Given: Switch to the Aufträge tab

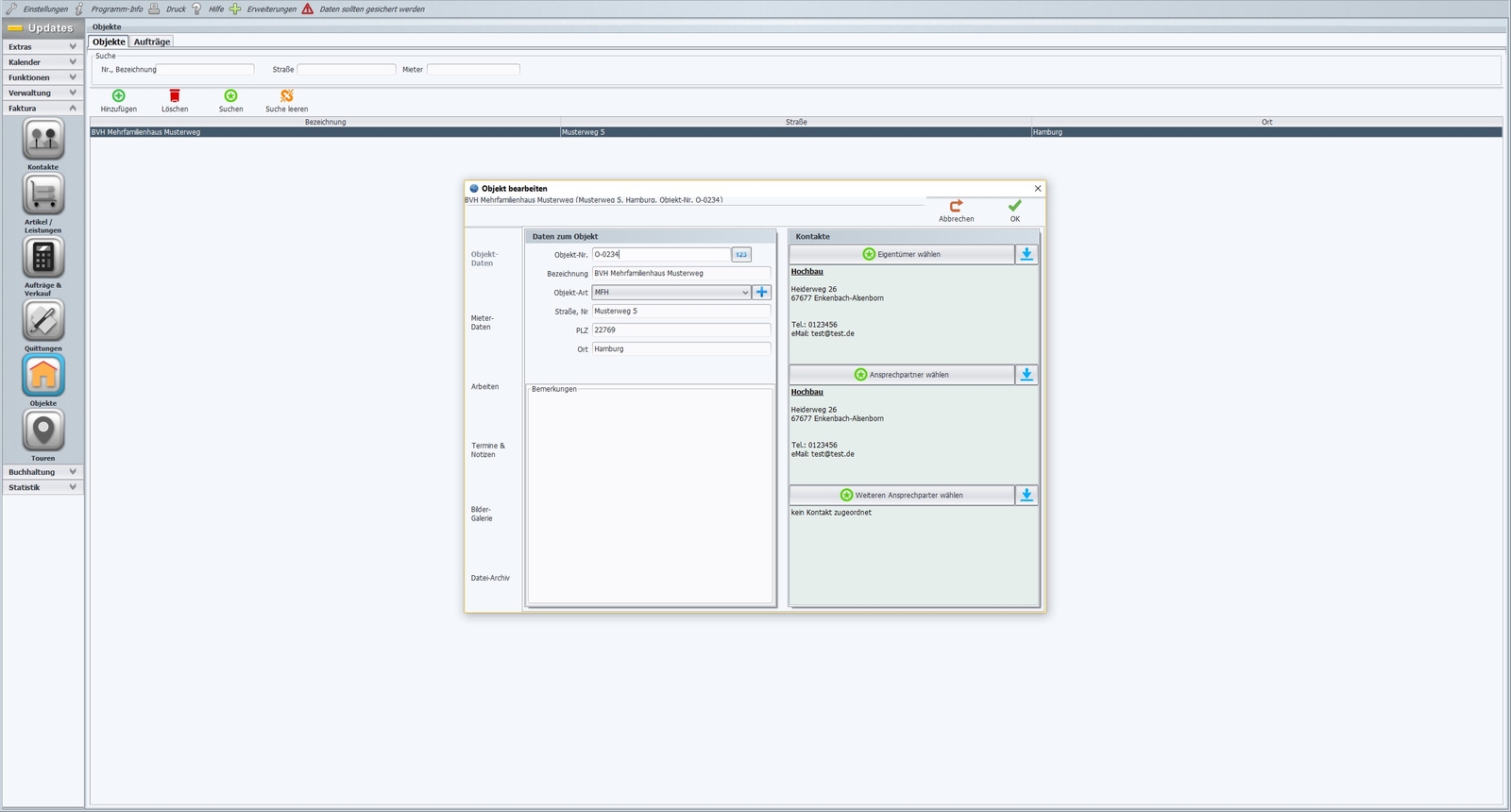Looking at the screenshot, I should pos(152,42).
